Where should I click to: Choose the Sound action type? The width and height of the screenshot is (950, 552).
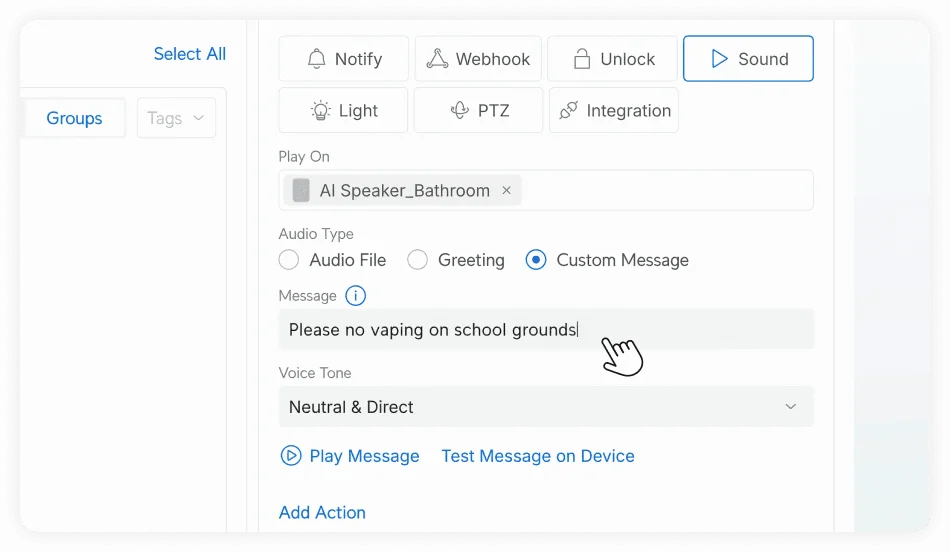coord(748,59)
